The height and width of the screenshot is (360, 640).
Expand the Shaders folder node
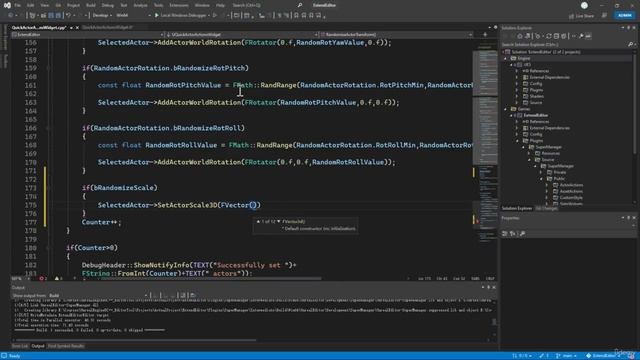pos(517,96)
